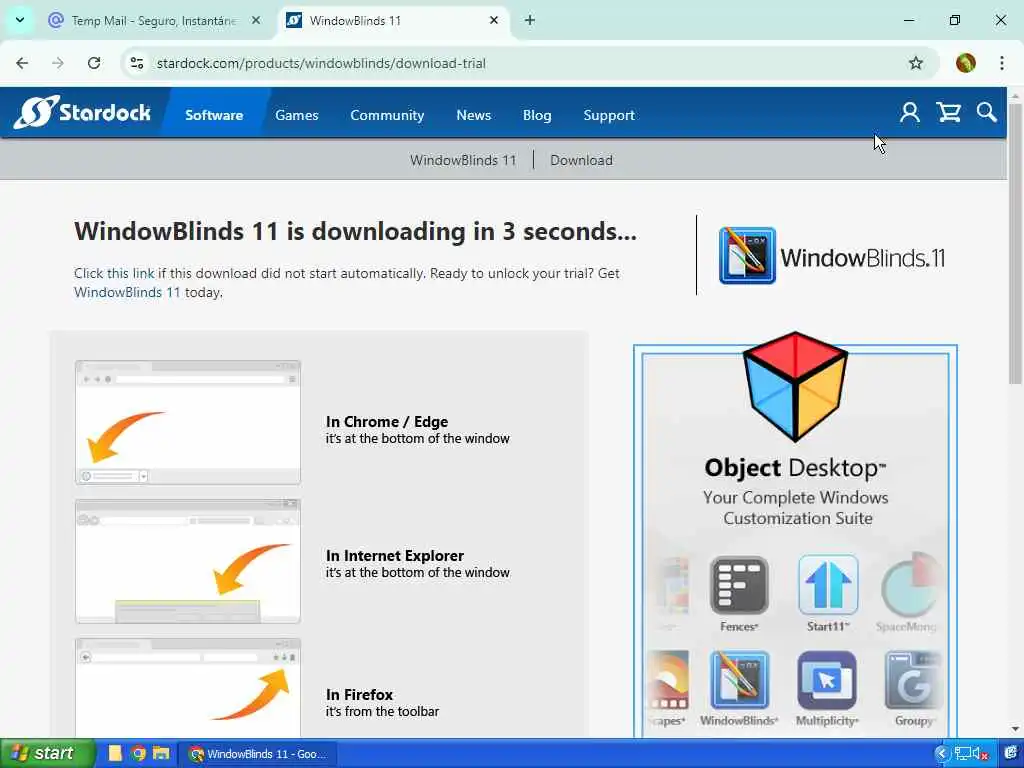Open the shopping cart icon
1024x768 pixels.
click(x=948, y=112)
